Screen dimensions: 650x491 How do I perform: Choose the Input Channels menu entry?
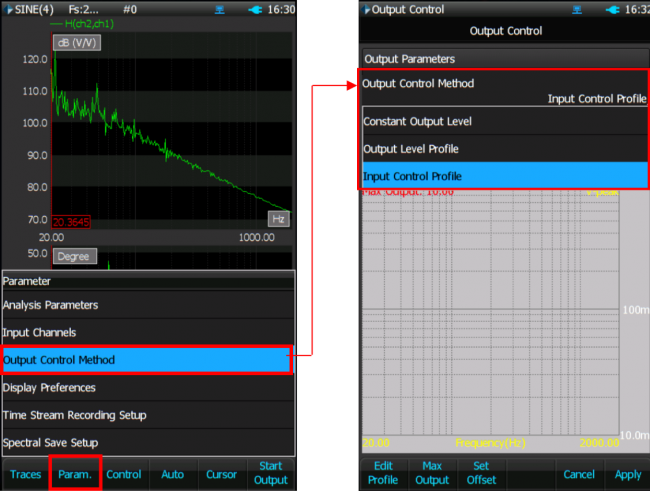(x=147, y=332)
